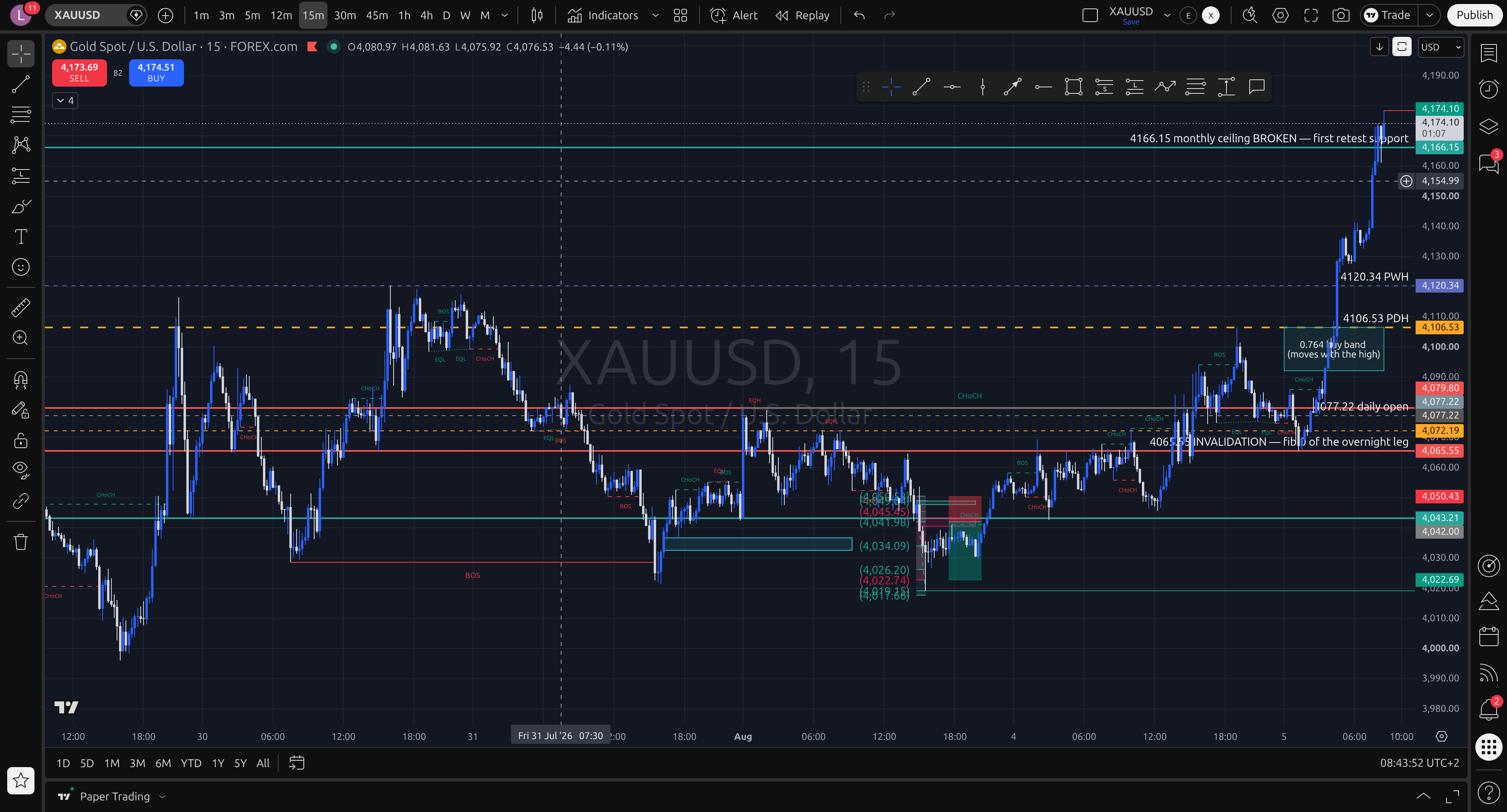Image resolution: width=1507 pixels, height=812 pixels.
Task: Toggle lock all drawing tools
Action: tap(21, 440)
